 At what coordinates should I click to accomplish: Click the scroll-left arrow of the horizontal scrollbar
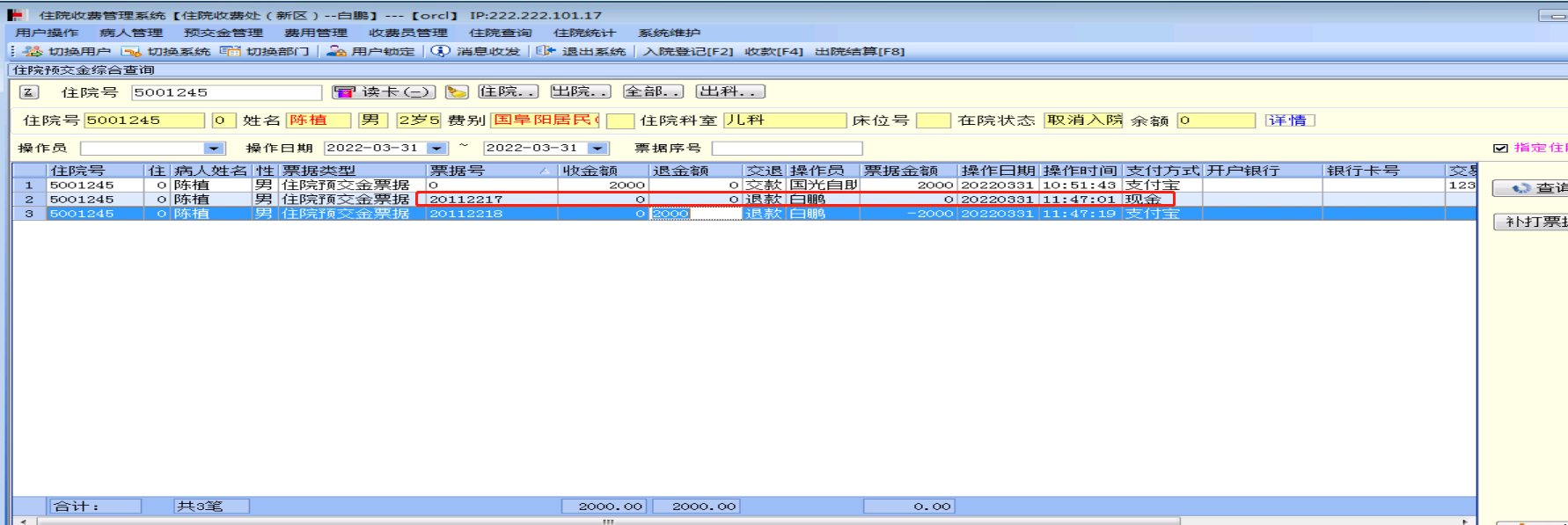click(x=23, y=521)
